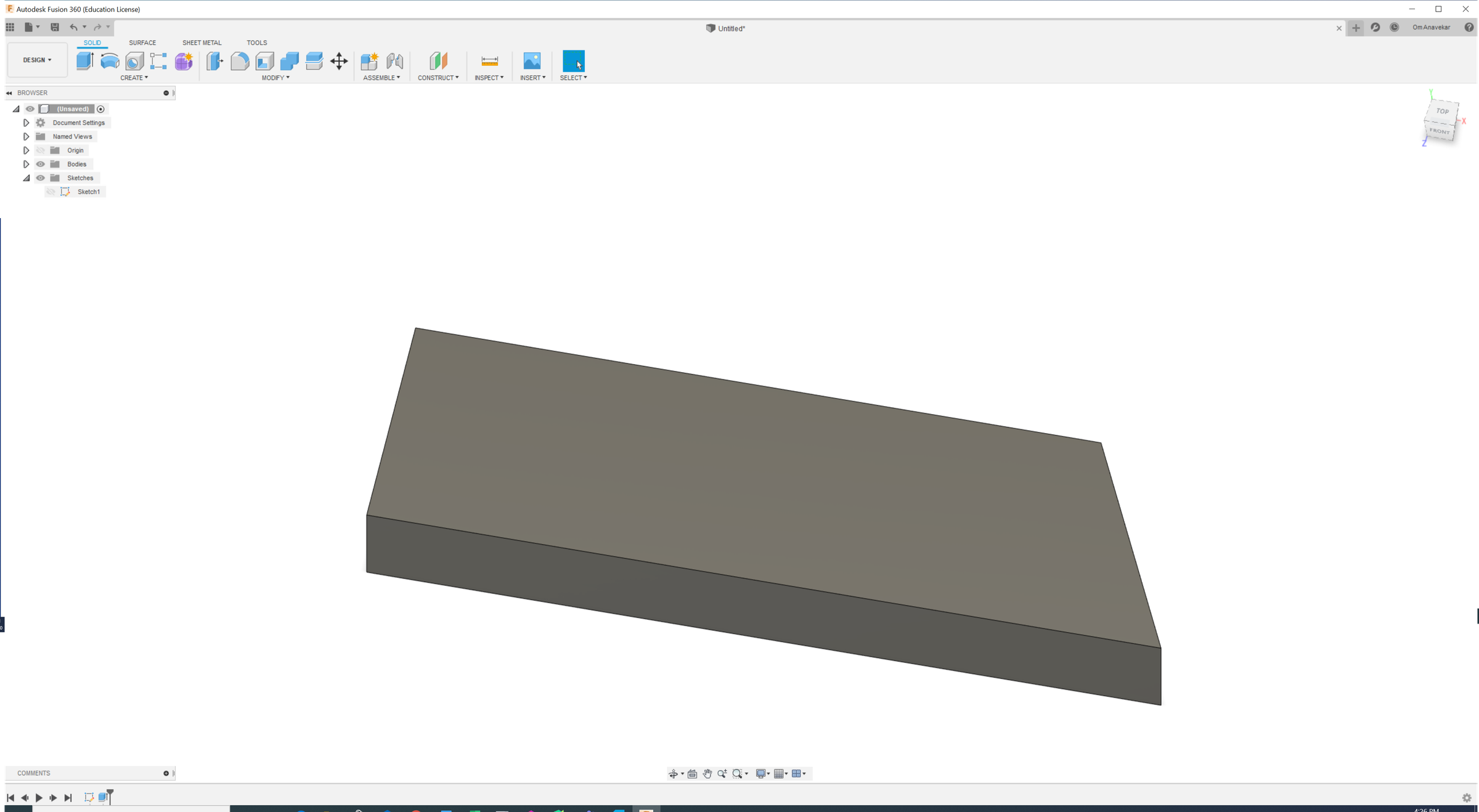Click TOP face on the ViewCube
The width and height of the screenshot is (1479, 812).
coord(1442,112)
